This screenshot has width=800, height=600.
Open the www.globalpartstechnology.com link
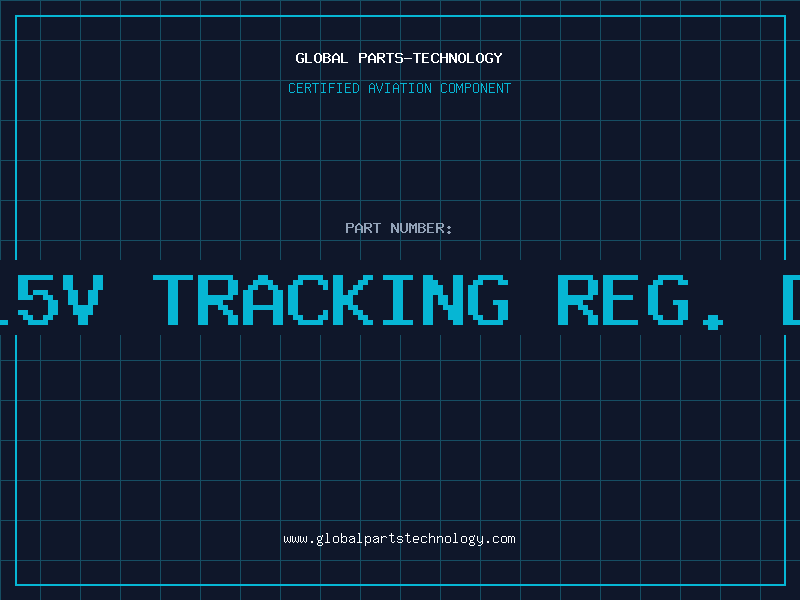click(399, 539)
